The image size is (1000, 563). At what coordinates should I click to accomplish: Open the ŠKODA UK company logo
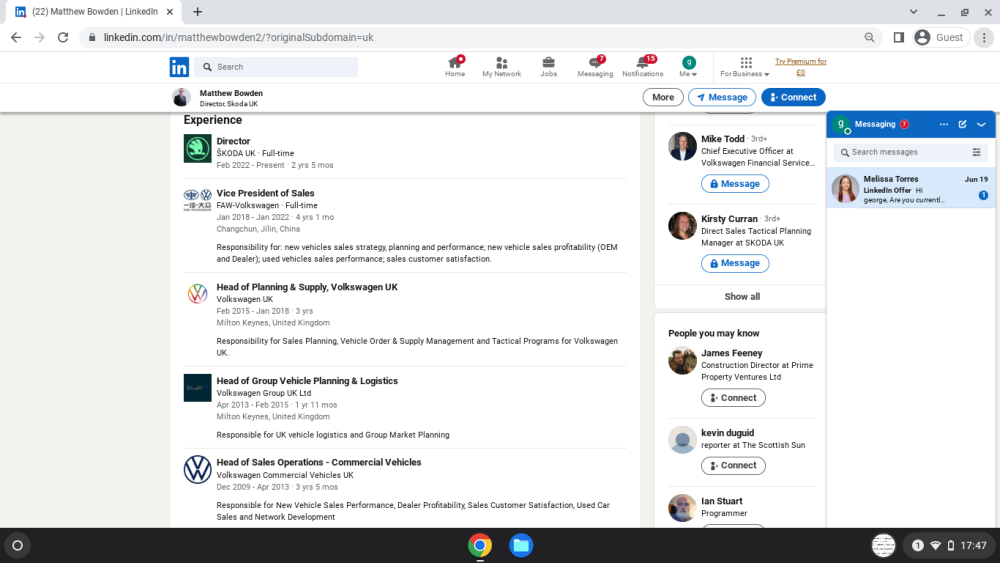pos(198,149)
